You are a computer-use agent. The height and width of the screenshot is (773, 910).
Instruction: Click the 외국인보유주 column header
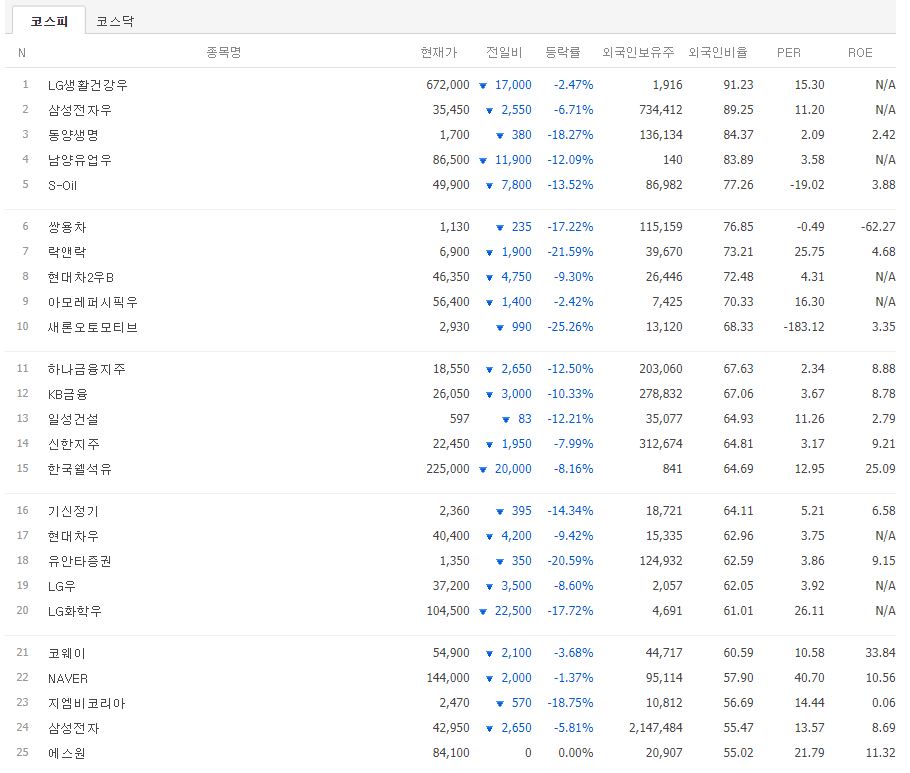(x=638, y=53)
